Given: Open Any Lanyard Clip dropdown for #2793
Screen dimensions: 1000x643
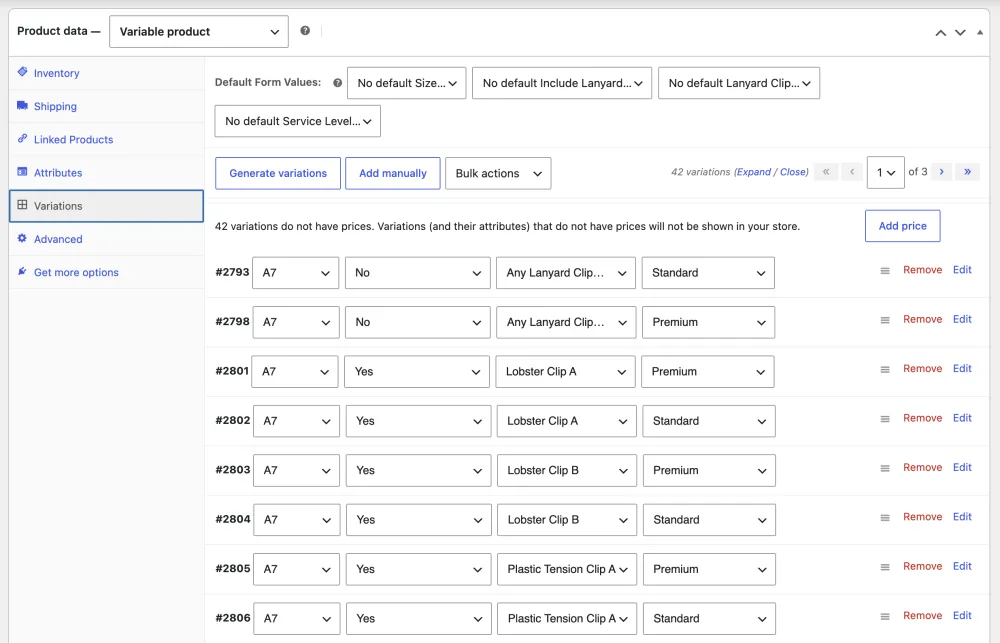Looking at the screenshot, I should click(566, 273).
